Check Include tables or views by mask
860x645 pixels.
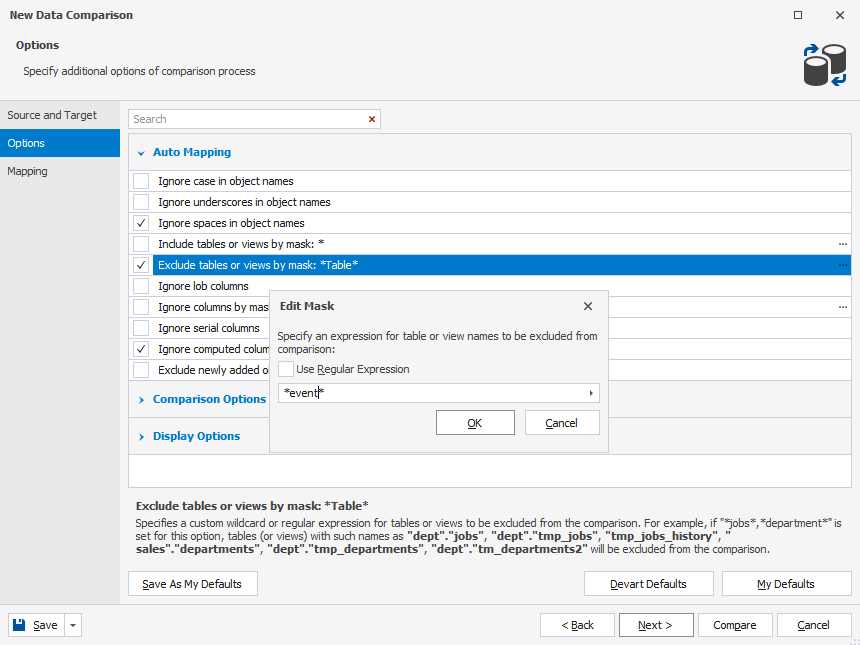pos(141,244)
